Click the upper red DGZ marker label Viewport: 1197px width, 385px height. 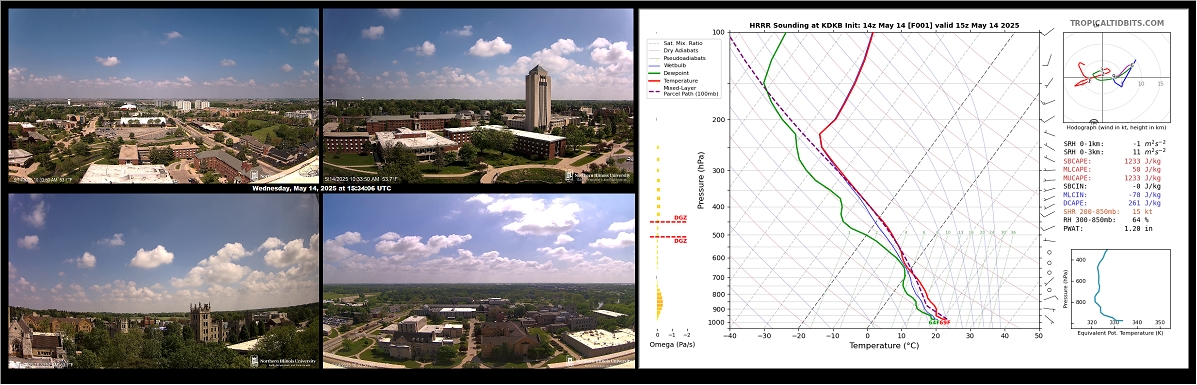coord(680,218)
